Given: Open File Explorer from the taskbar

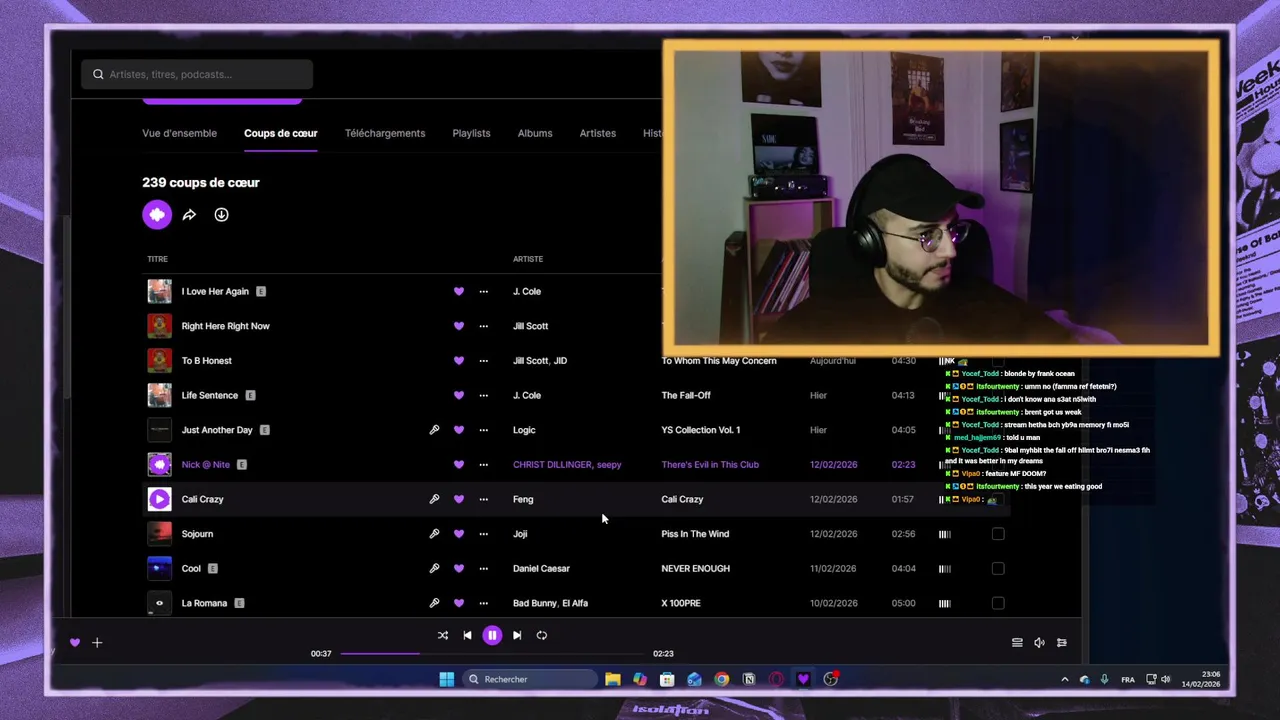Looking at the screenshot, I should pyautogui.click(x=612, y=679).
